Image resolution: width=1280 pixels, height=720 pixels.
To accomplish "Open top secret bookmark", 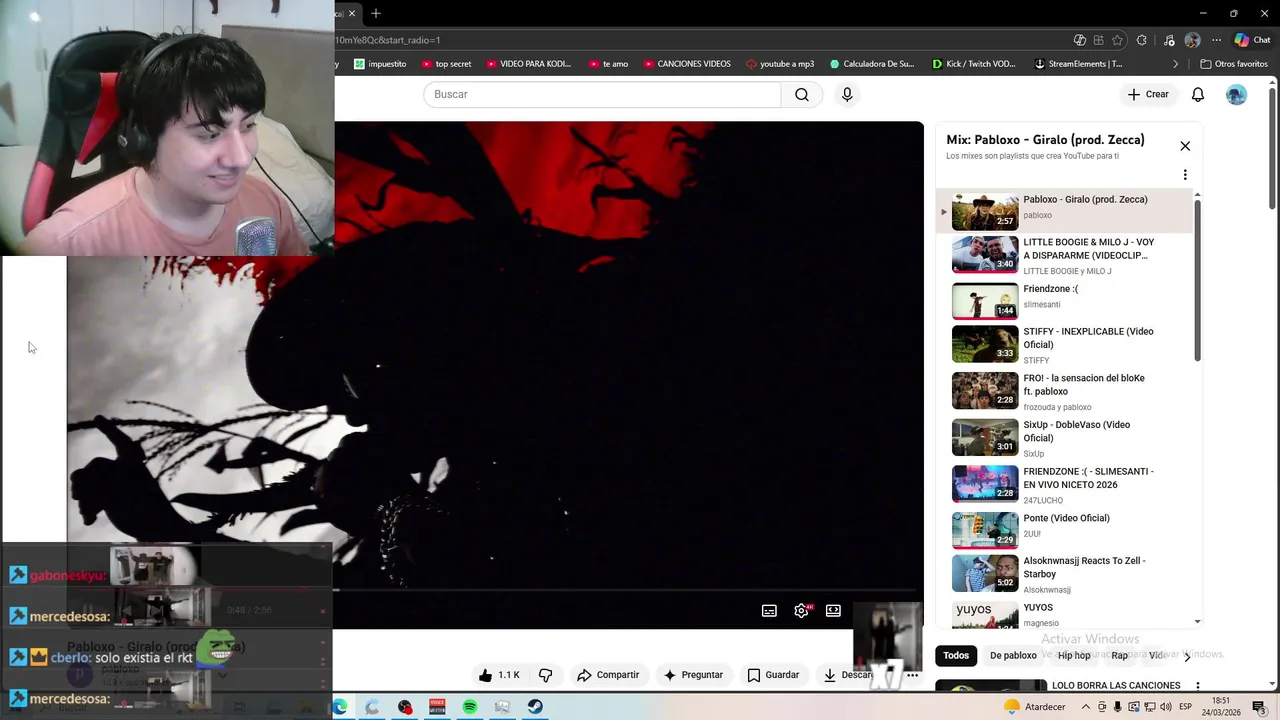I will point(446,64).
